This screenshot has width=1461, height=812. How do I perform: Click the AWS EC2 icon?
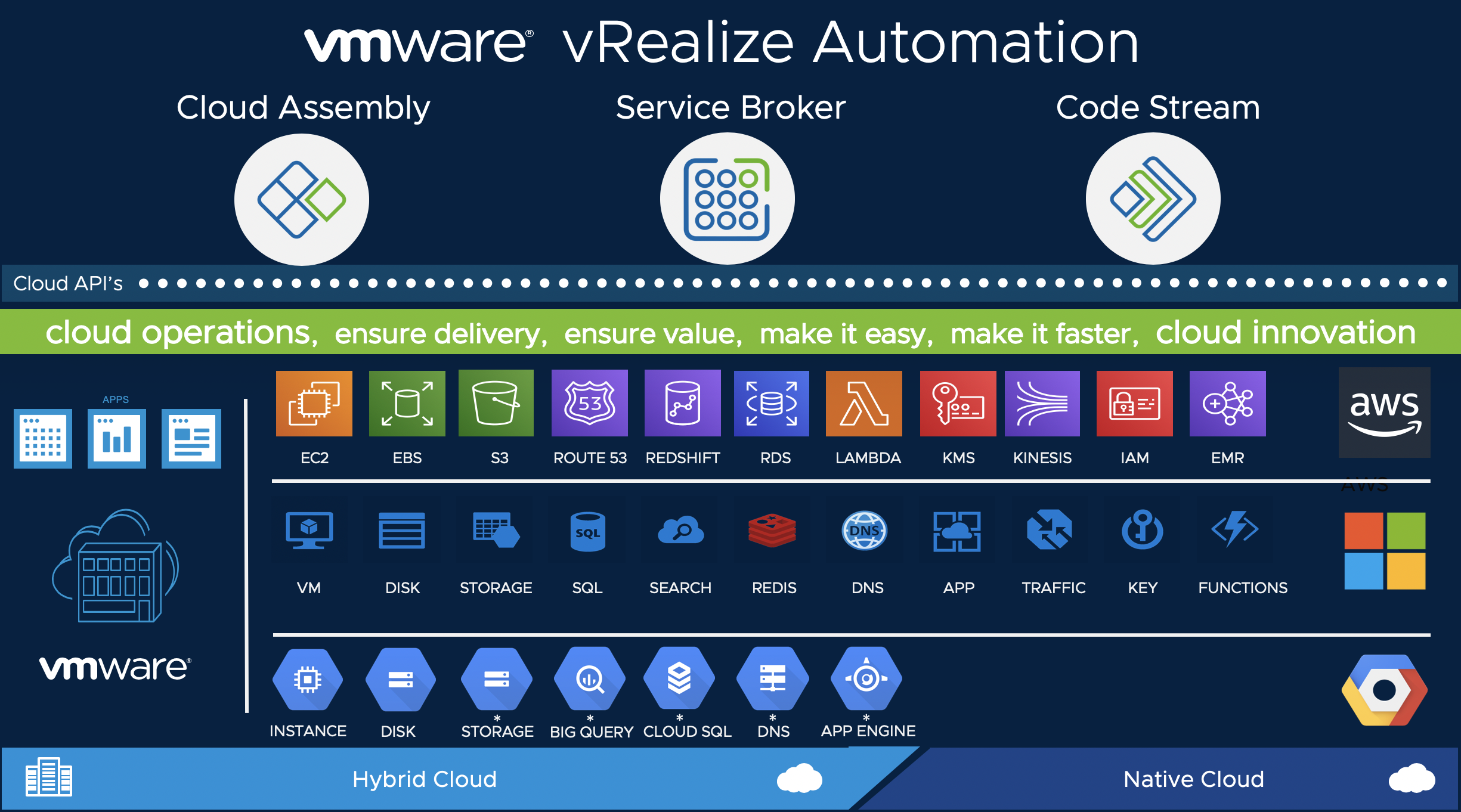coord(314,404)
